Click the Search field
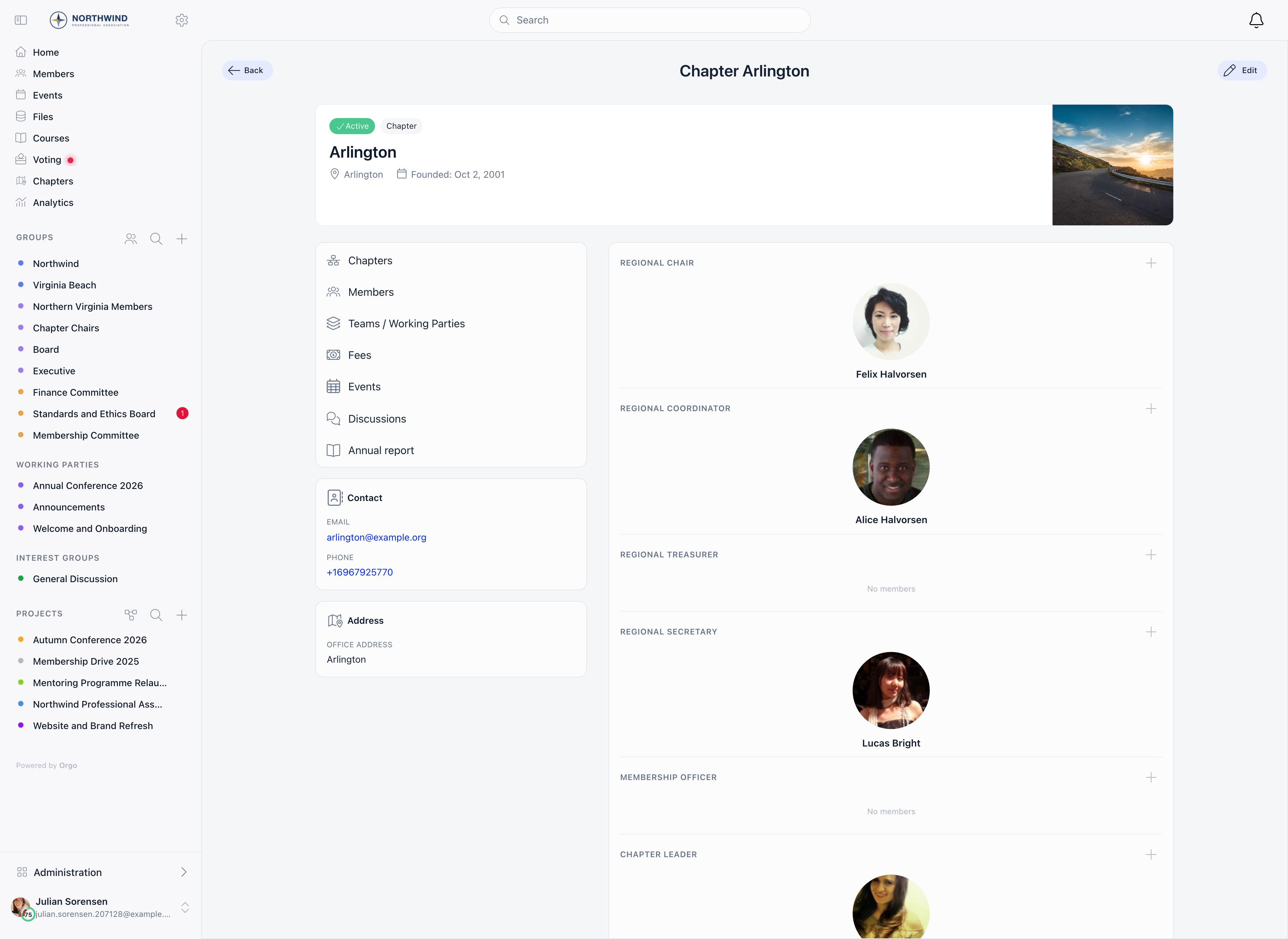The width and height of the screenshot is (1288, 939). click(x=650, y=20)
